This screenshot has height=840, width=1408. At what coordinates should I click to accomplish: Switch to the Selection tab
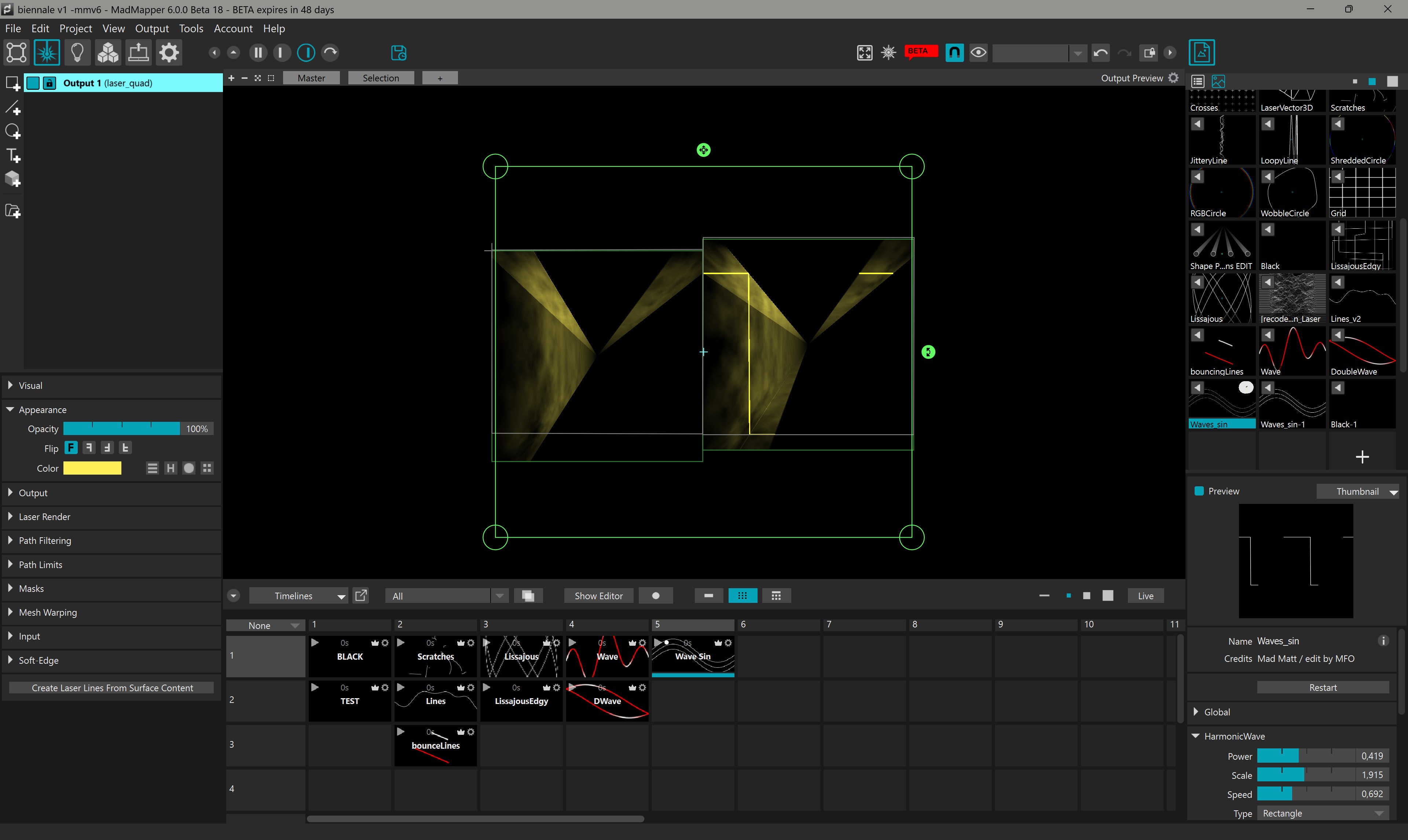[381, 78]
